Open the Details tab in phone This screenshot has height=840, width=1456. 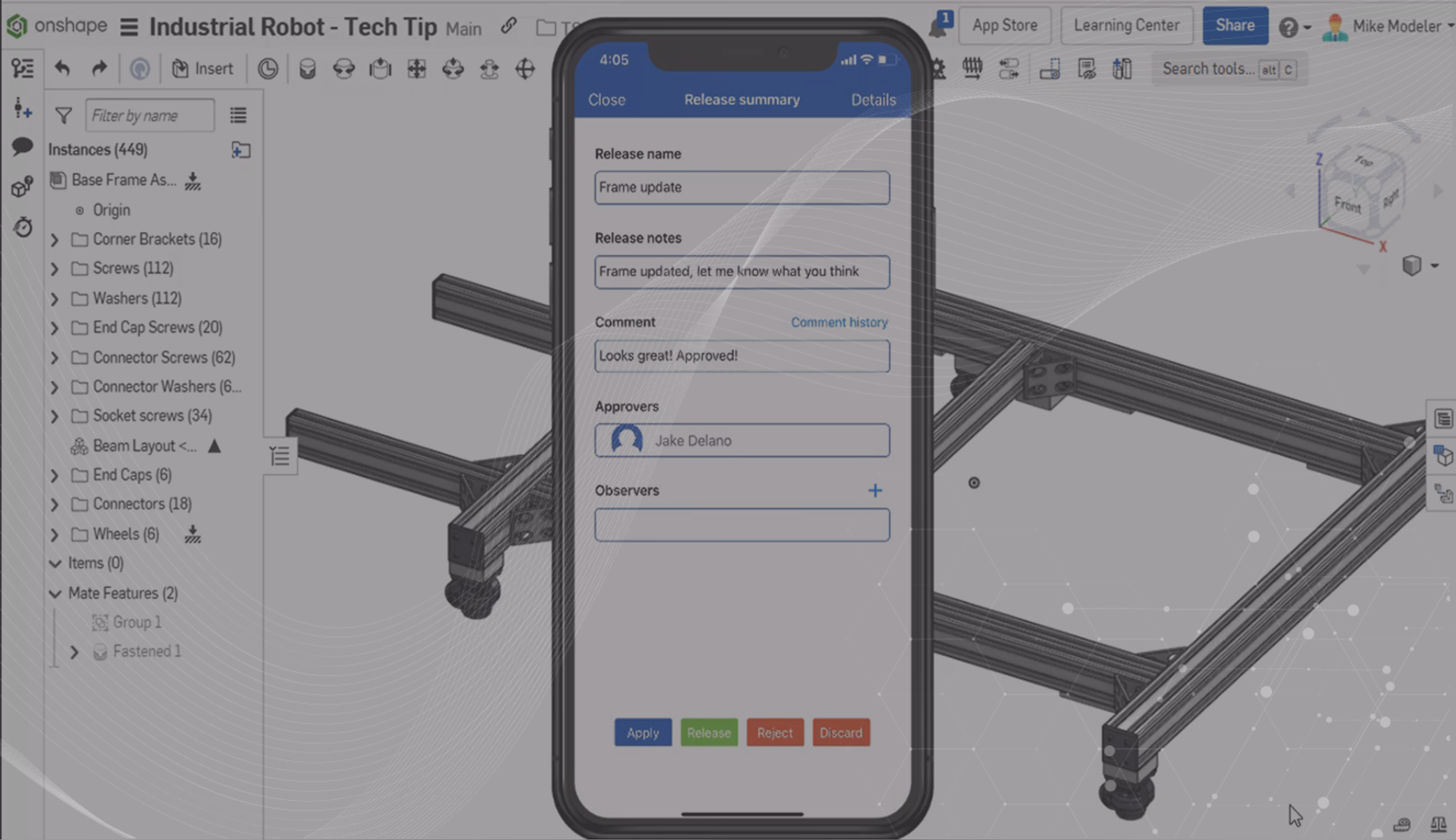point(873,100)
